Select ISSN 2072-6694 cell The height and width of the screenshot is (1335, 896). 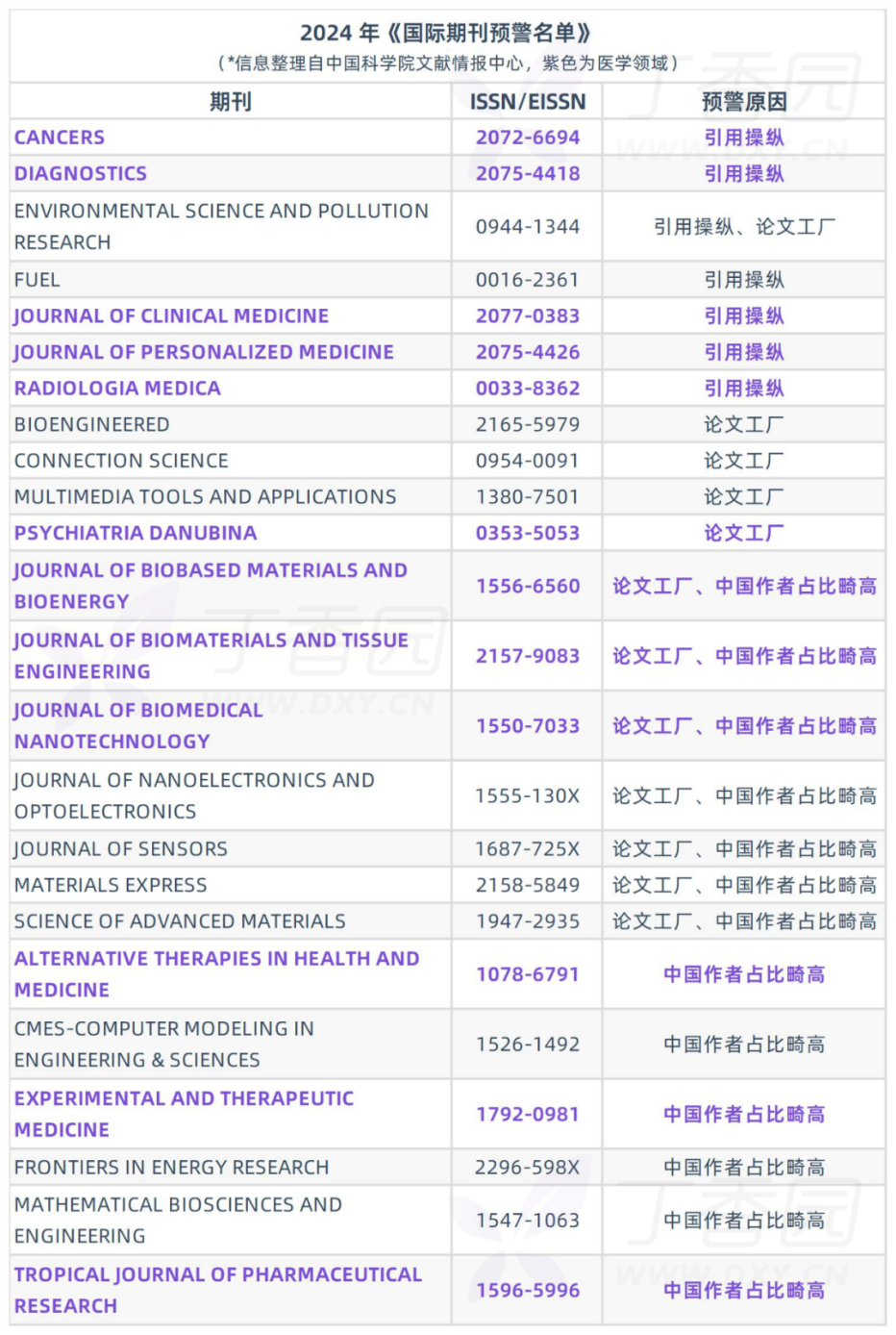pos(528,138)
